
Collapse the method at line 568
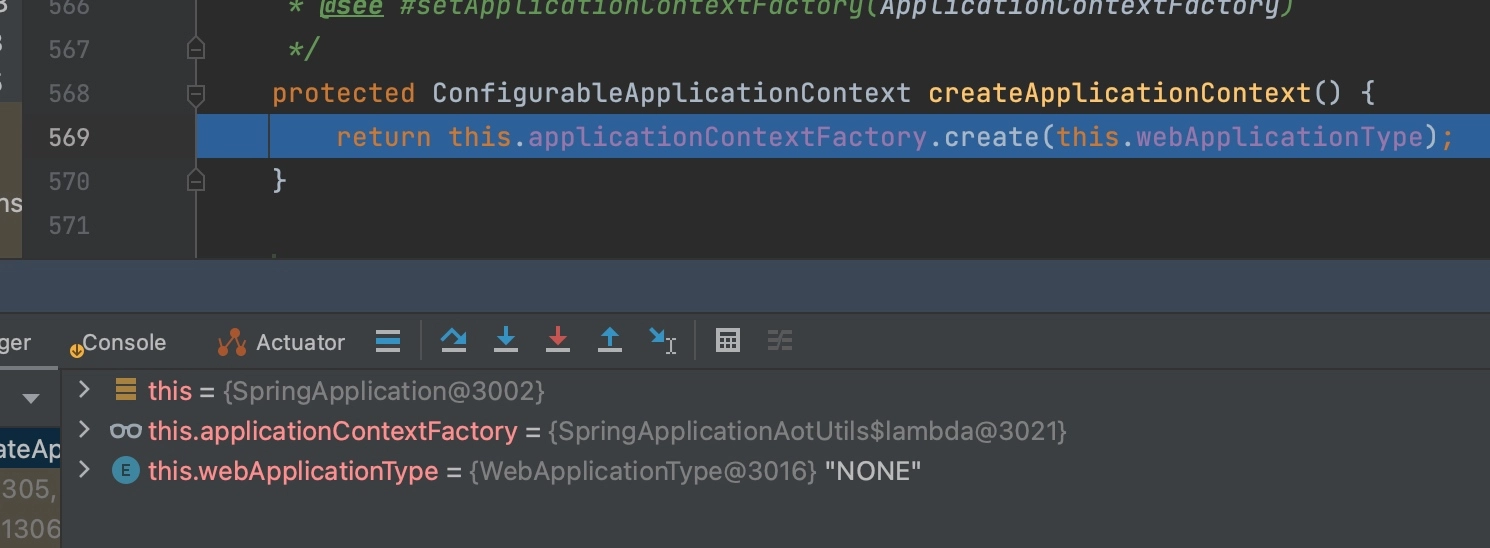[x=196, y=94]
